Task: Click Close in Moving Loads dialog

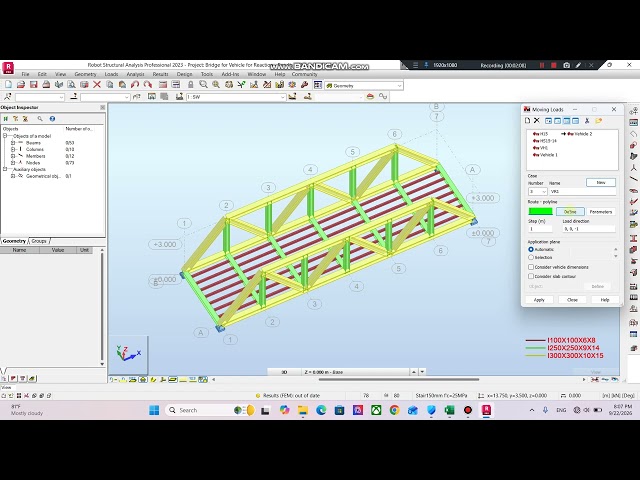Action: (572, 300)
